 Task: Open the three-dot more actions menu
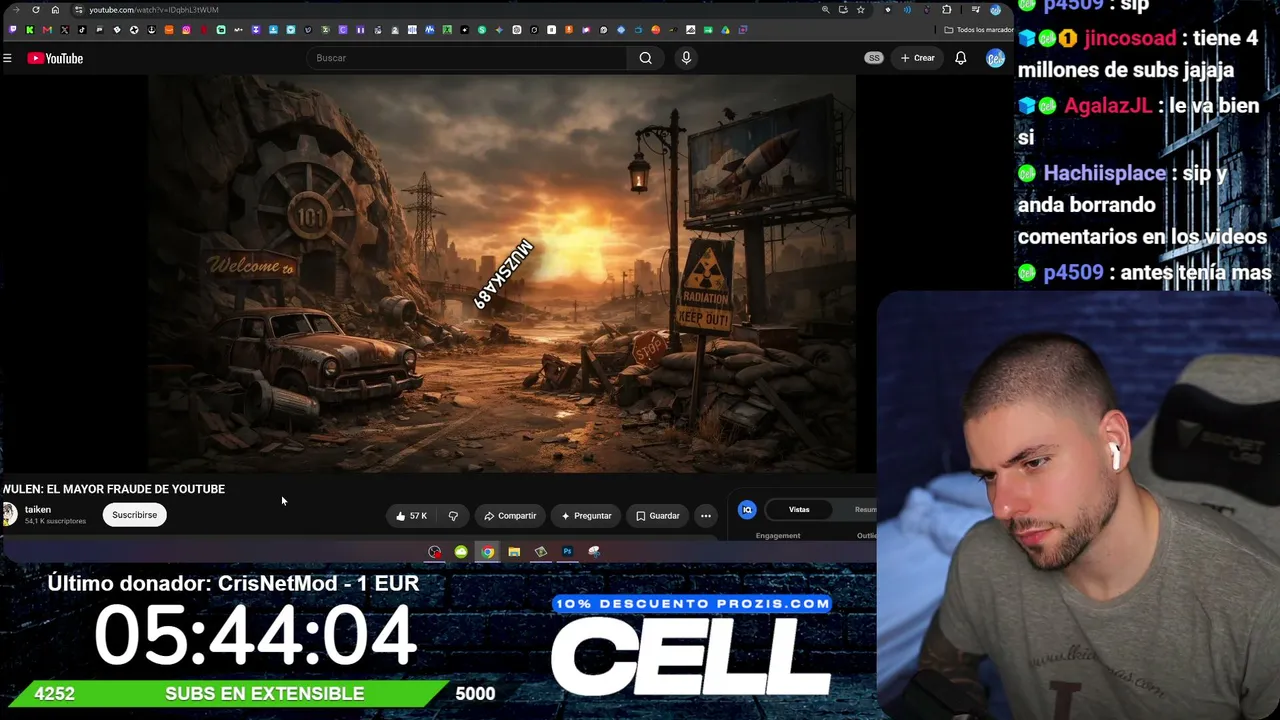(x=706, y=516)
